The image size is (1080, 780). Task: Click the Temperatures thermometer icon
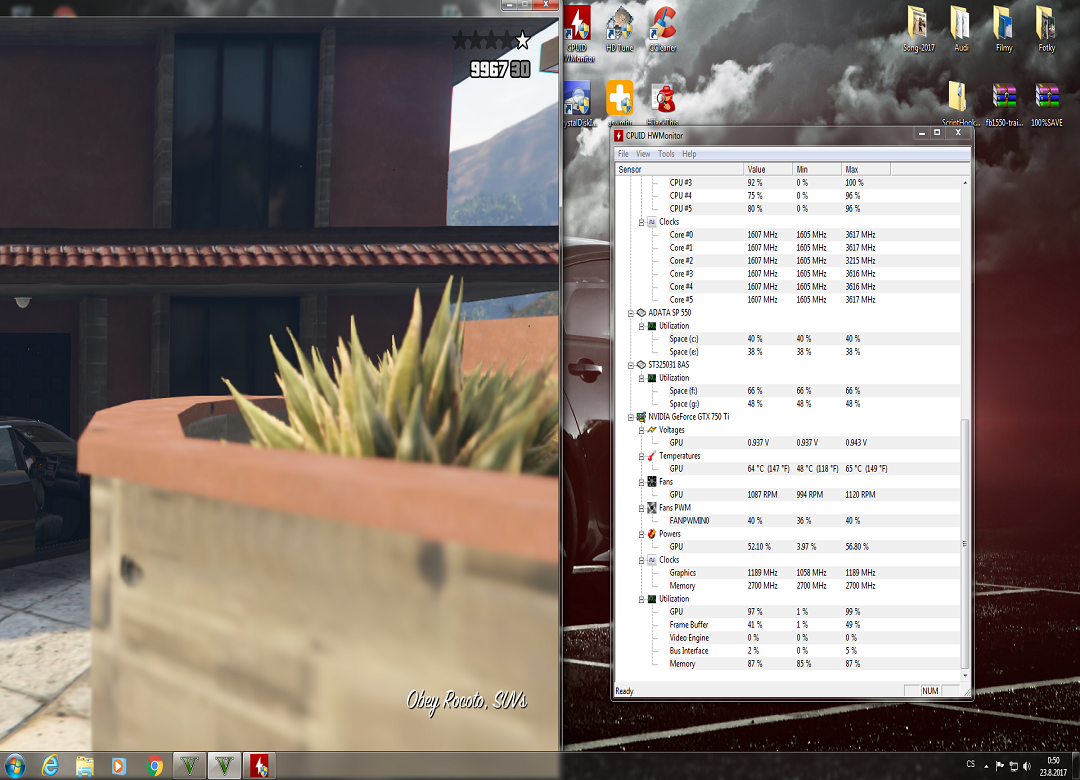(652, 456)
